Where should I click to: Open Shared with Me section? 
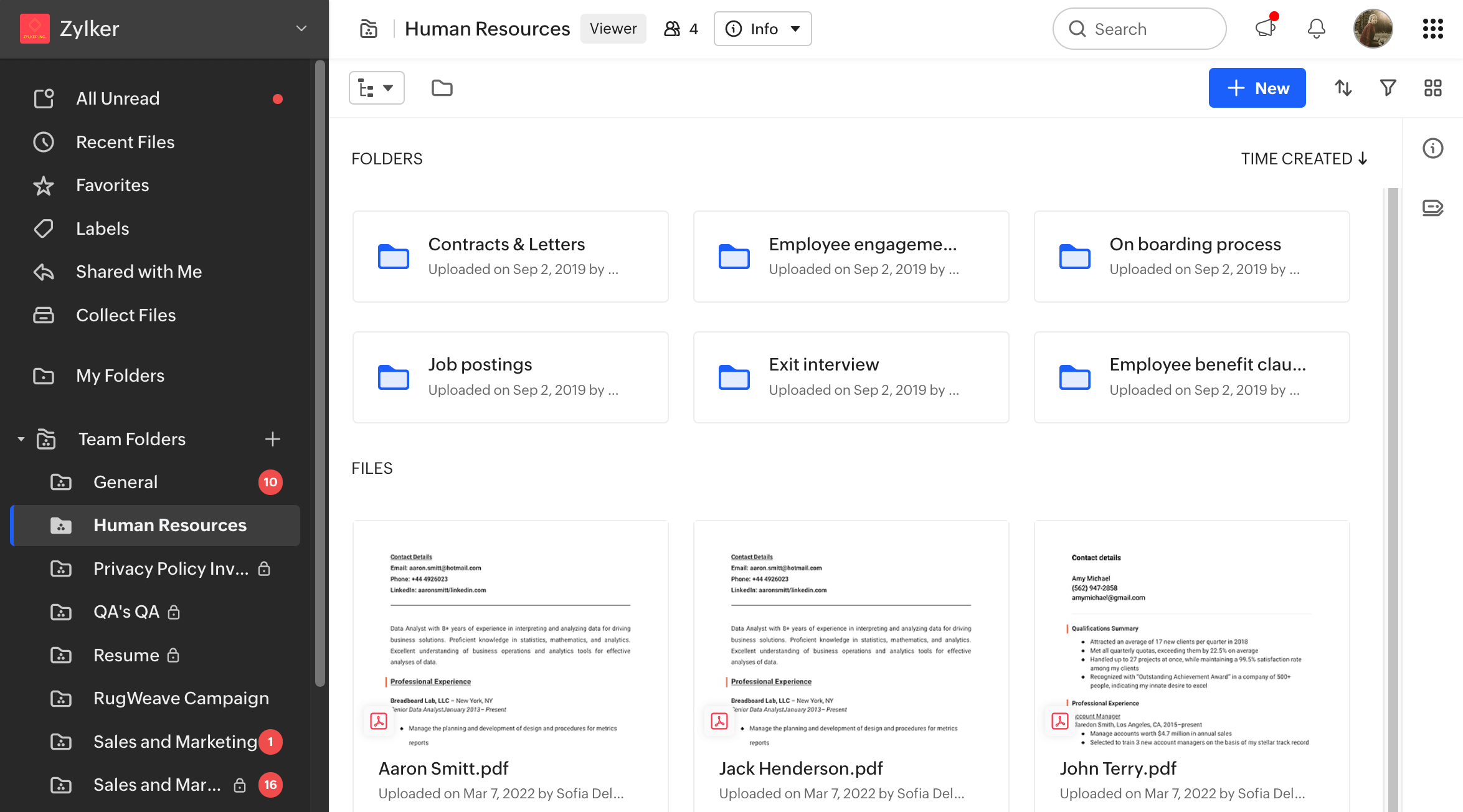[138, 271]
